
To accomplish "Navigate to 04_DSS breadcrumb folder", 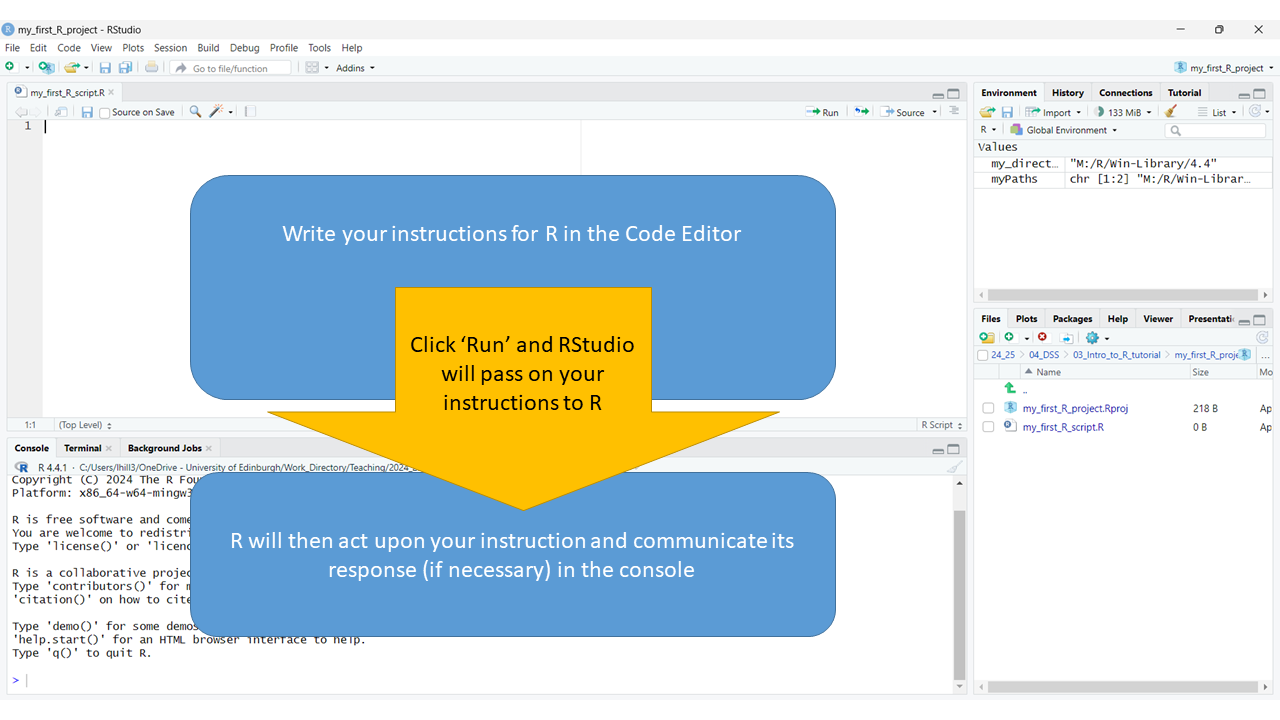I will (1043, 355).
